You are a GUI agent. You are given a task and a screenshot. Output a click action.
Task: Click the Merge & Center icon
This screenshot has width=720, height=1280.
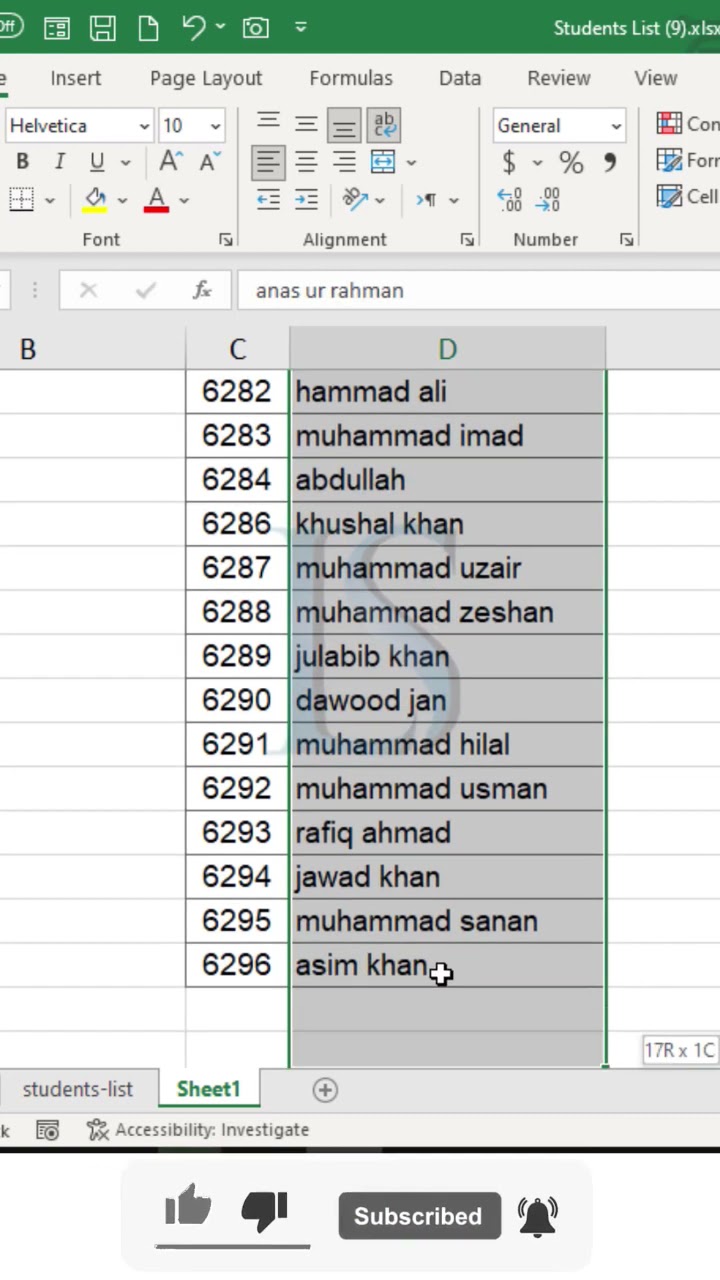click(383, 162)
